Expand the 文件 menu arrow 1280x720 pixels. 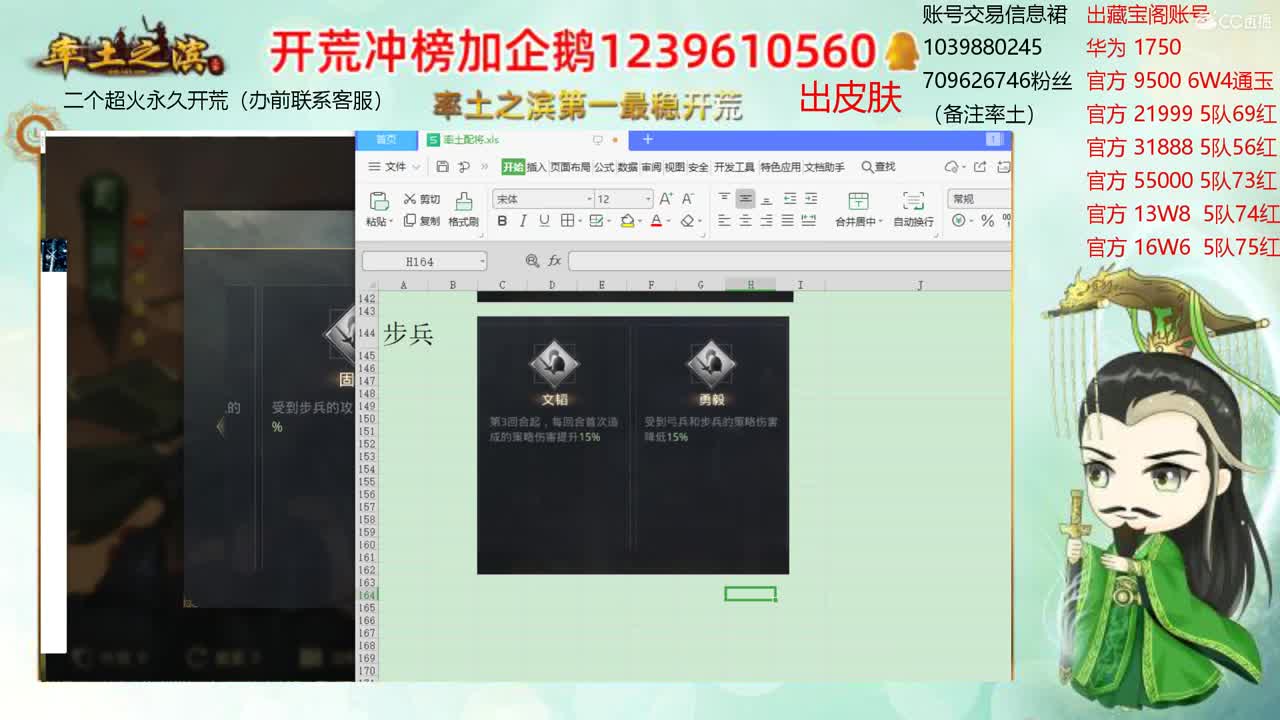click(417, 167)
